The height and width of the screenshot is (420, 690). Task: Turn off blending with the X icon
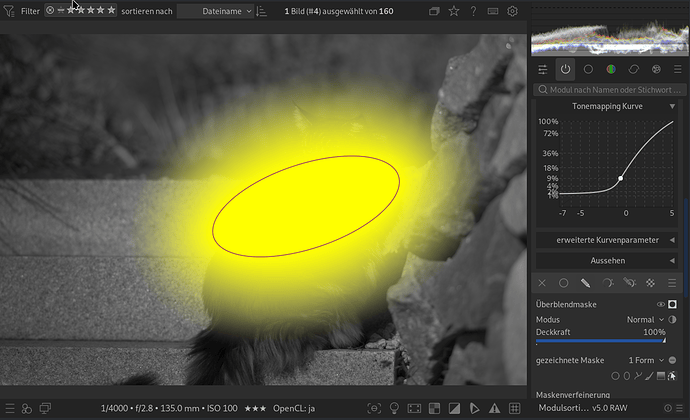[542, 283]
